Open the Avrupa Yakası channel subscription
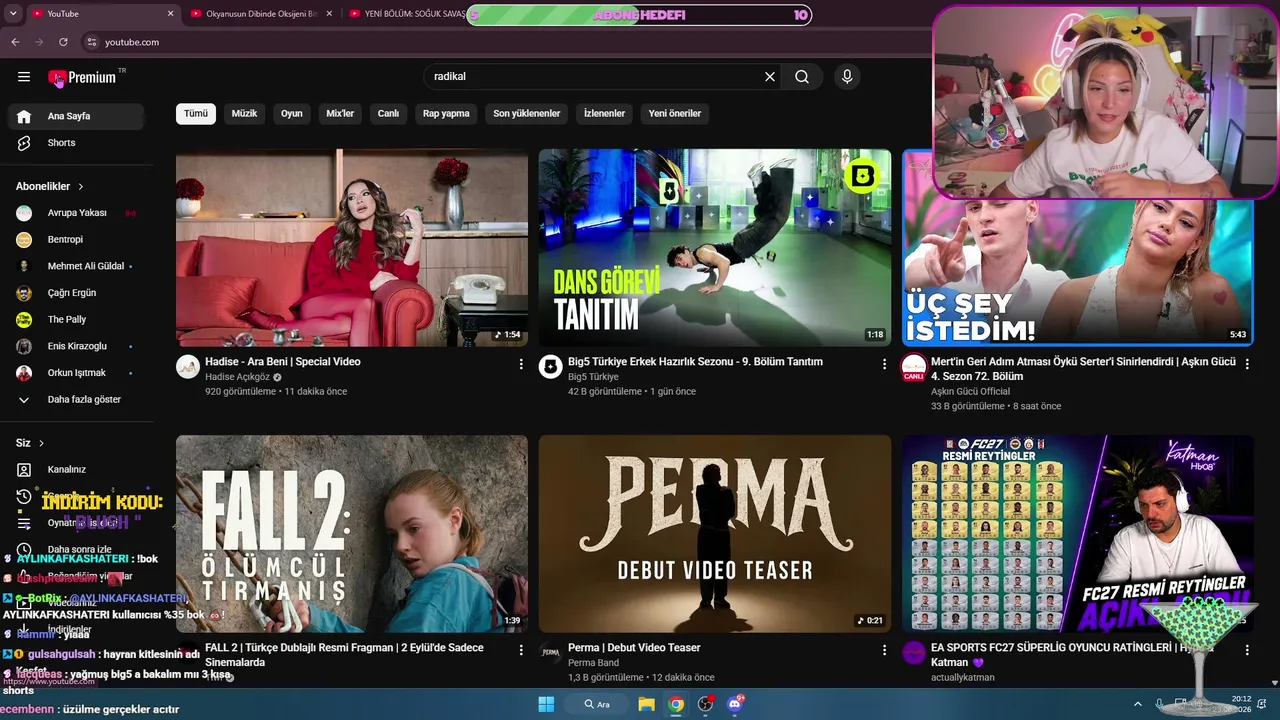Screen dimensions: 1280x720 coord(78,213)
